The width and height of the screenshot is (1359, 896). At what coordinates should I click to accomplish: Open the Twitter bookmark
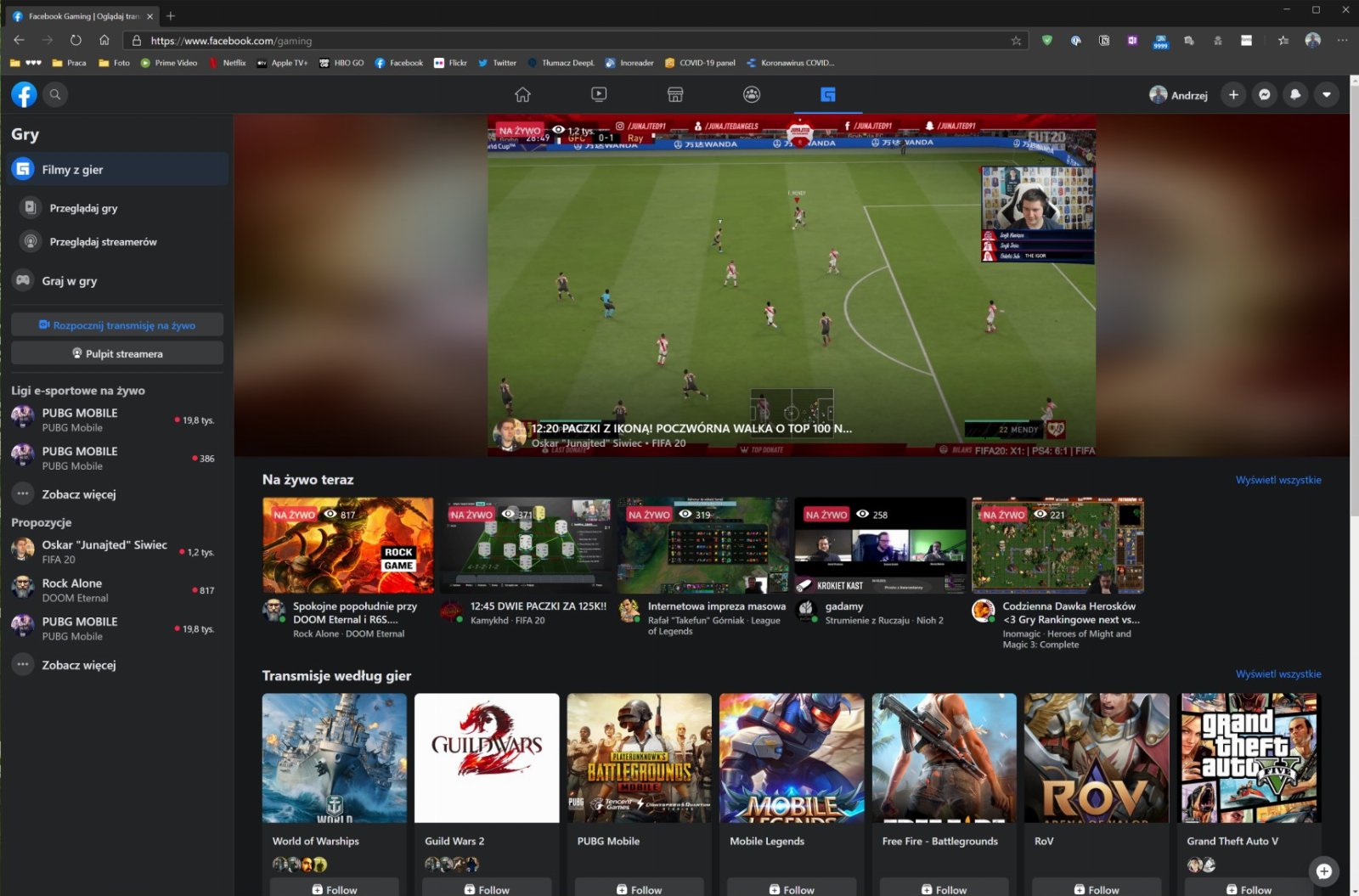pos(498,63)
